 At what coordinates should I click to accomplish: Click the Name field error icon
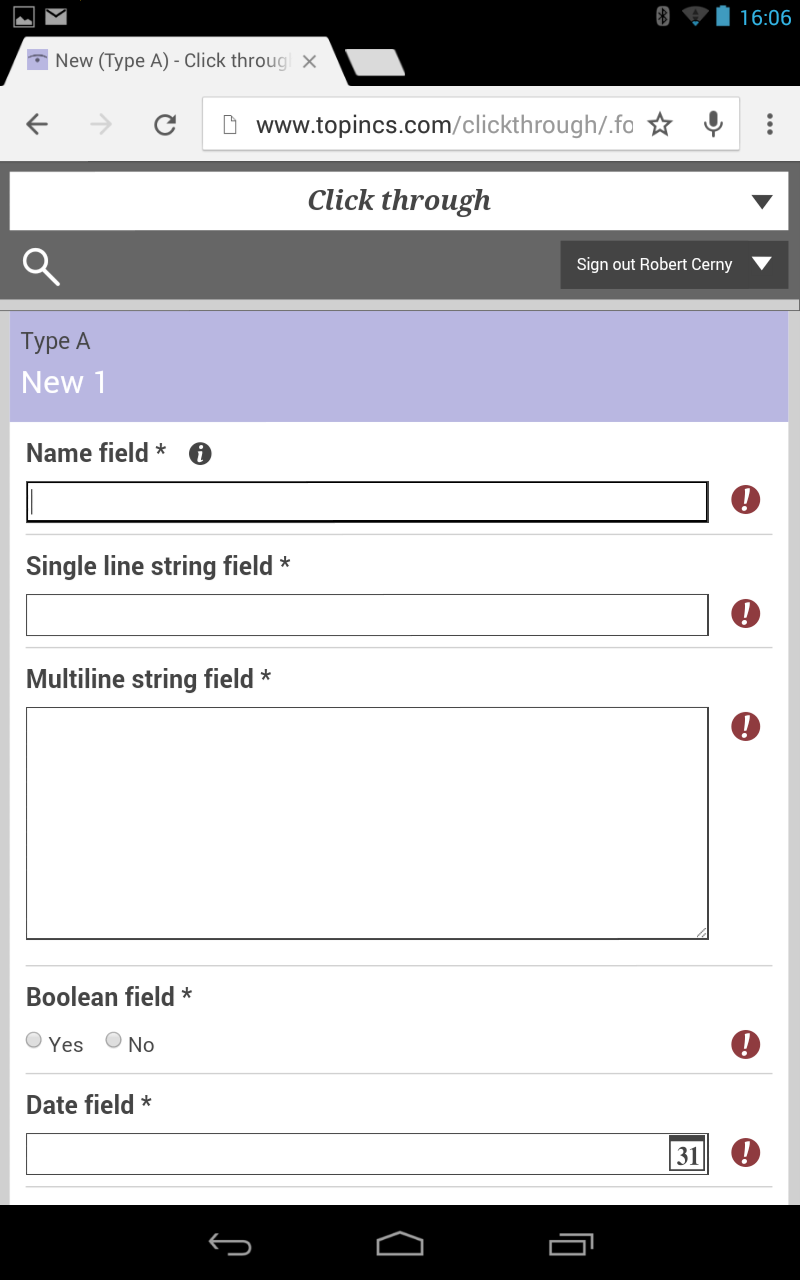[x=745, y=500]
